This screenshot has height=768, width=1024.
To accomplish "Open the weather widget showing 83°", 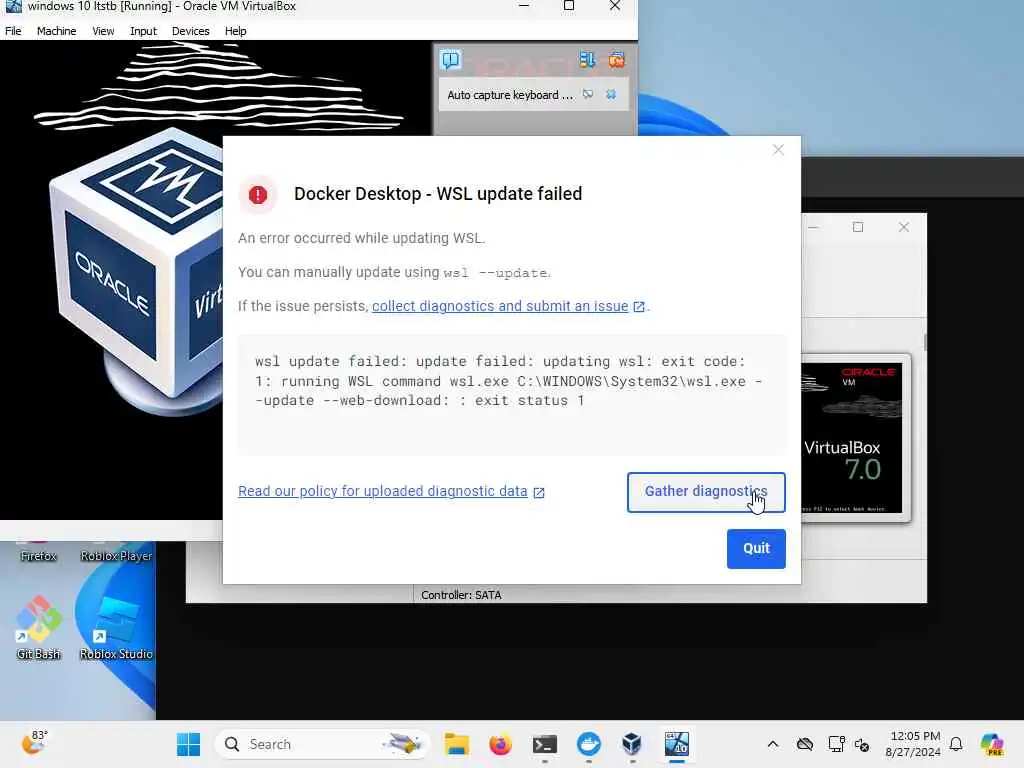I will (35, 743).
